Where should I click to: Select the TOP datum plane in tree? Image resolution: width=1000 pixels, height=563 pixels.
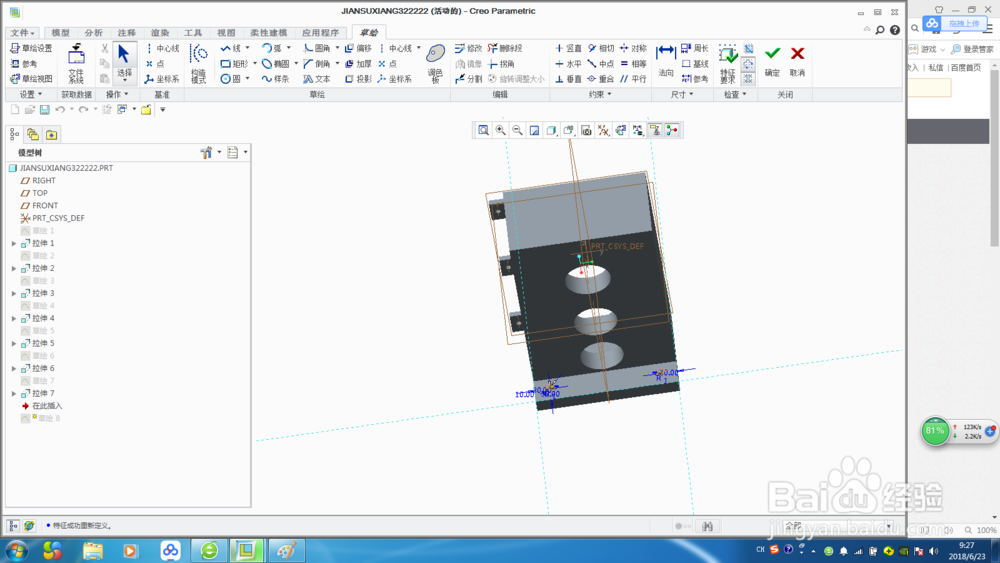(34, 193)
